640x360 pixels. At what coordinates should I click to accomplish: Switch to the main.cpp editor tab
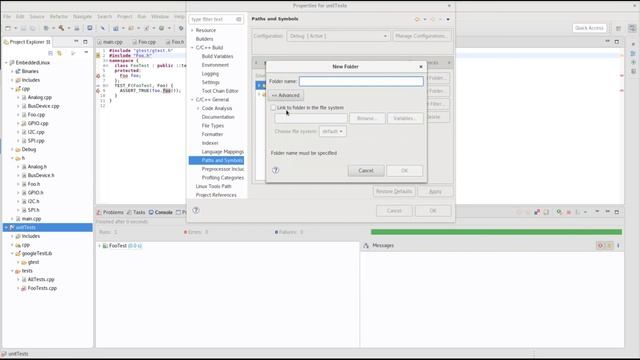click(x=110, y=42)
